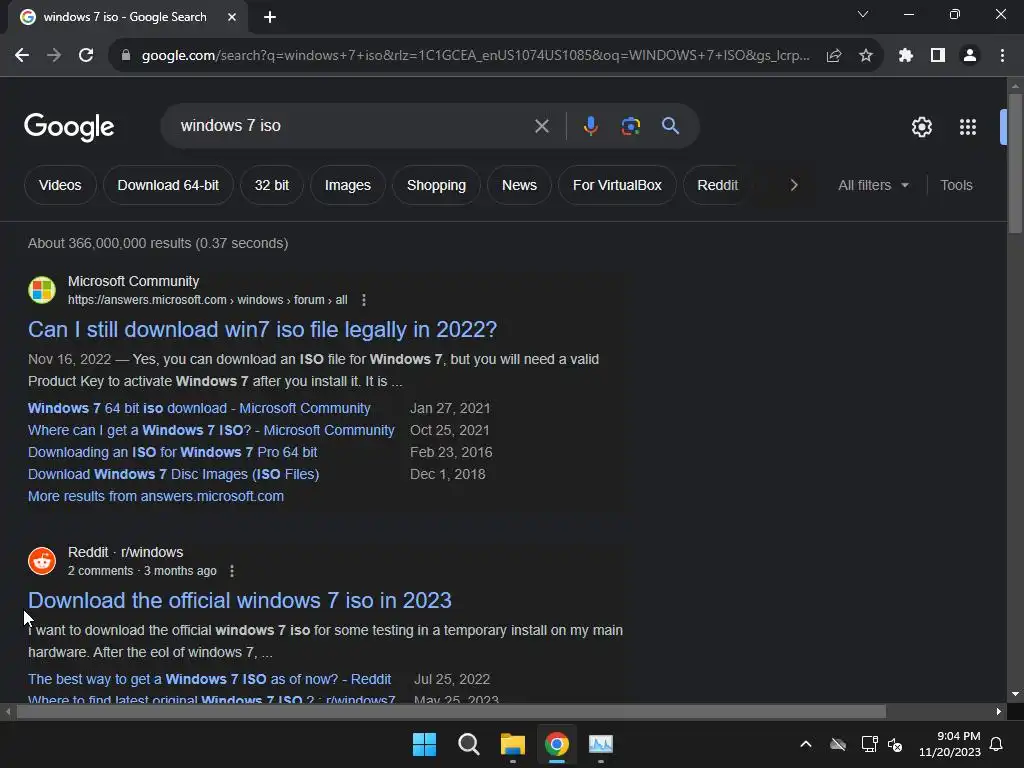Bookmark this tab with the star
1024x768 pixels.
tap(866, 56)
